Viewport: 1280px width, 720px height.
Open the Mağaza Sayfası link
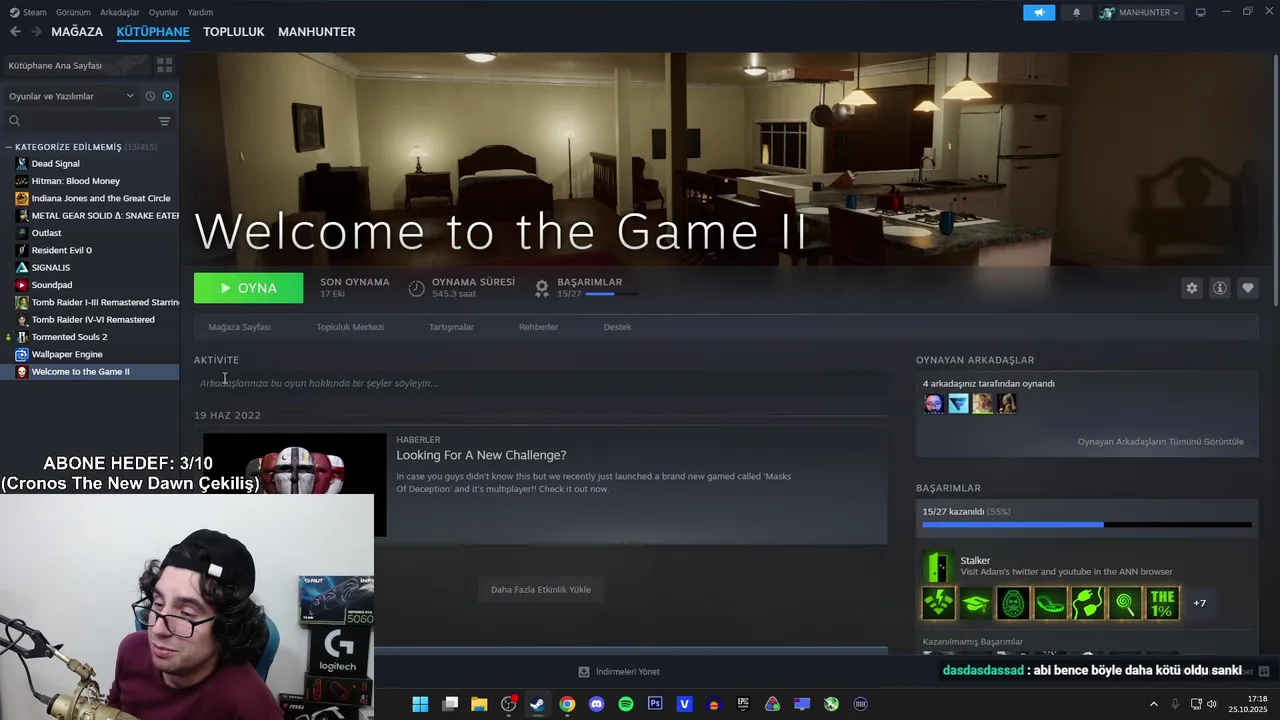pyautogui.click(x=239, y=327)
